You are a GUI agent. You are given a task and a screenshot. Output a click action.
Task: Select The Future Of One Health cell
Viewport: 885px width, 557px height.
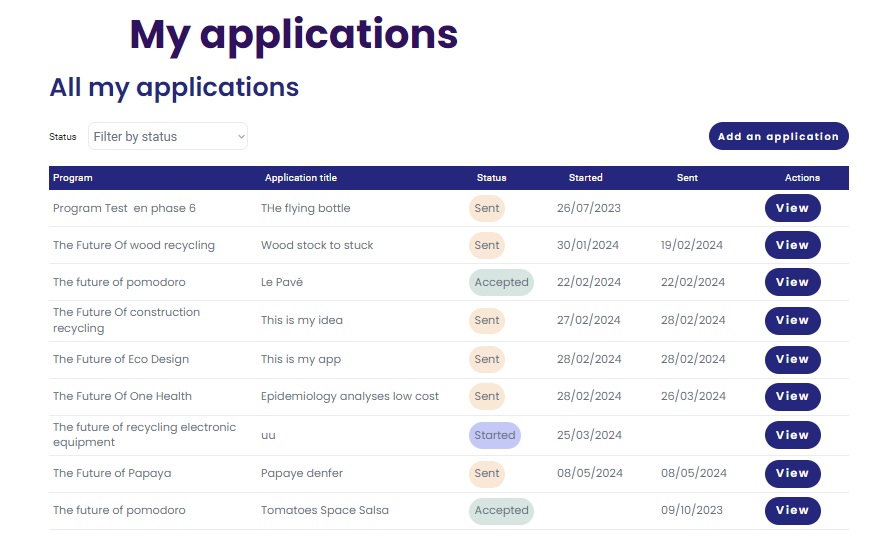[x=122, y=396]
